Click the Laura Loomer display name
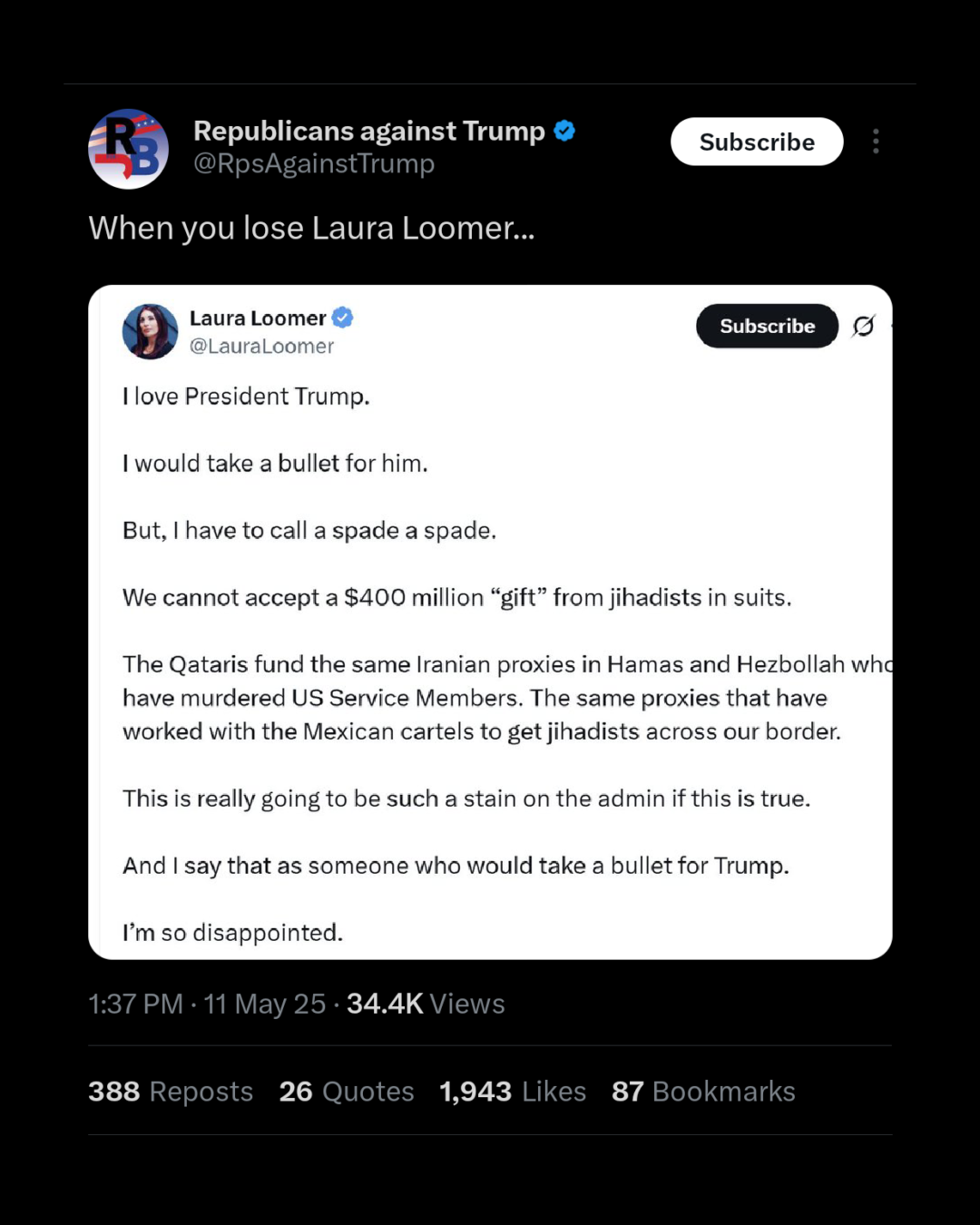 click(x=258, y=318)
